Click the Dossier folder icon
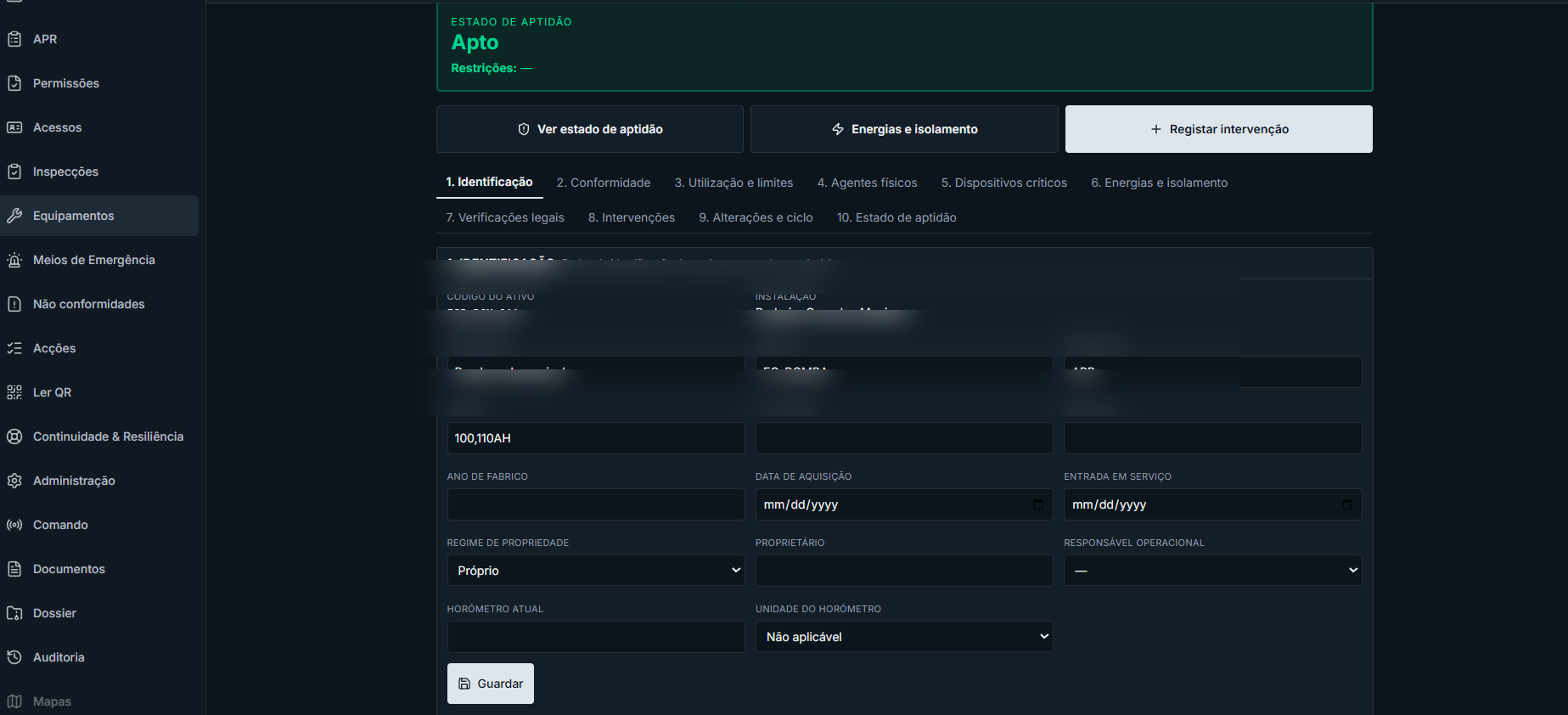The image size is (1568, 715). pyautogui.click(x=14, y=613)
